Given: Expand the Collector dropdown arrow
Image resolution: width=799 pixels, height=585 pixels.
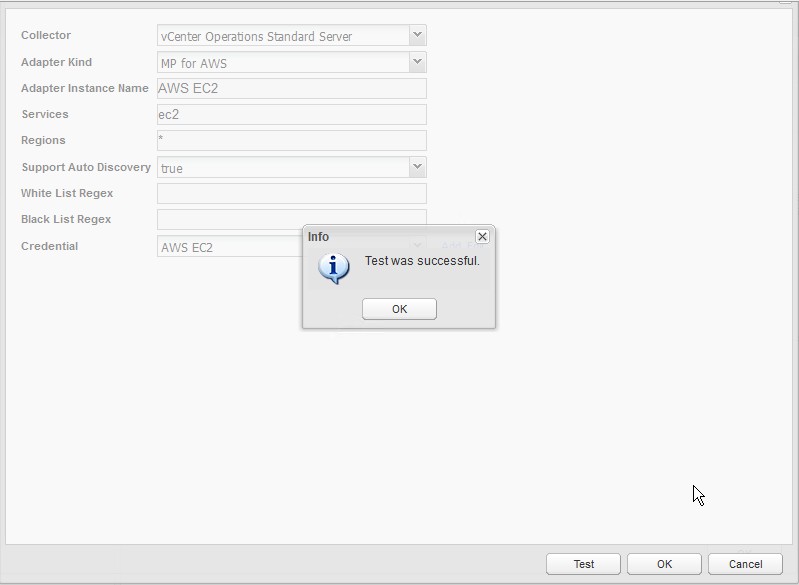Looking at the screenshot, I should [417, 36].
